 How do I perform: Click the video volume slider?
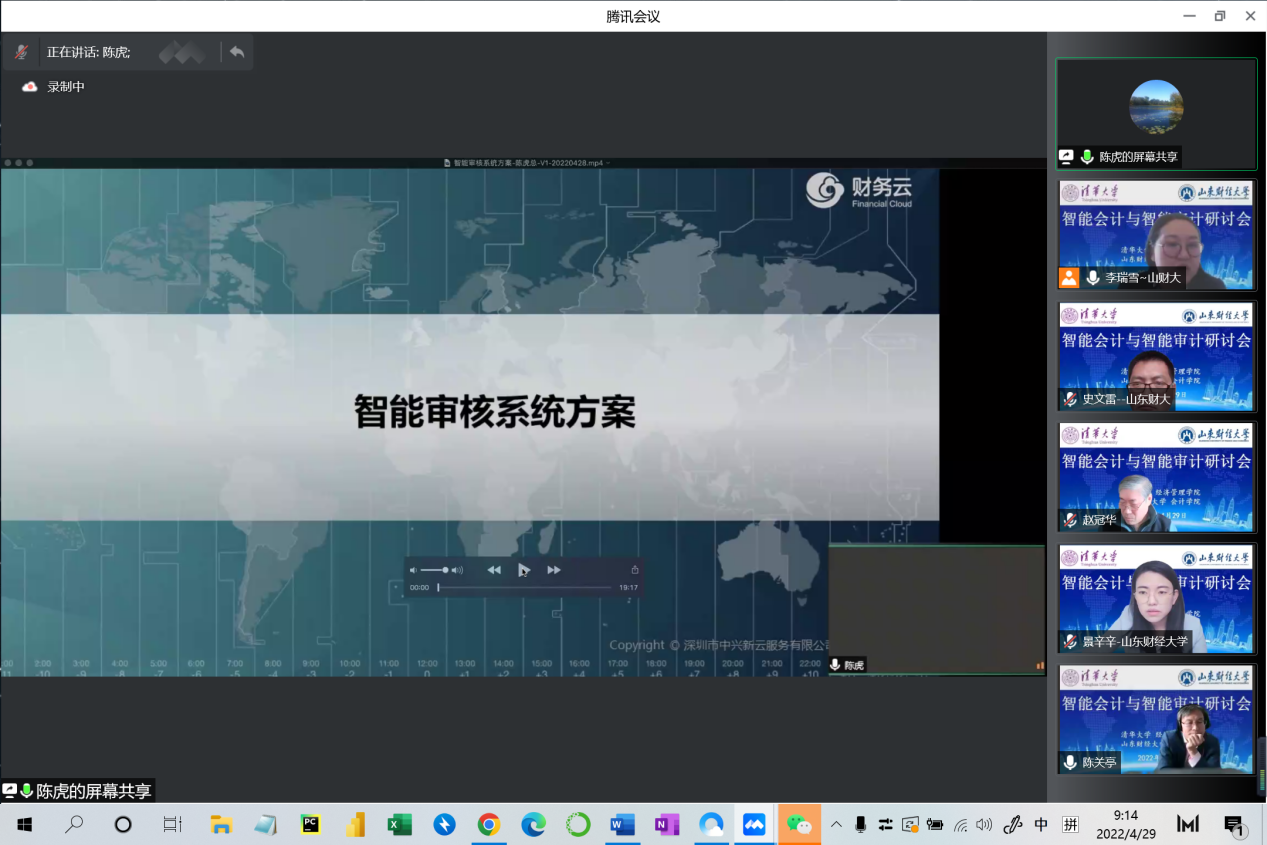[x=434, y=570]
